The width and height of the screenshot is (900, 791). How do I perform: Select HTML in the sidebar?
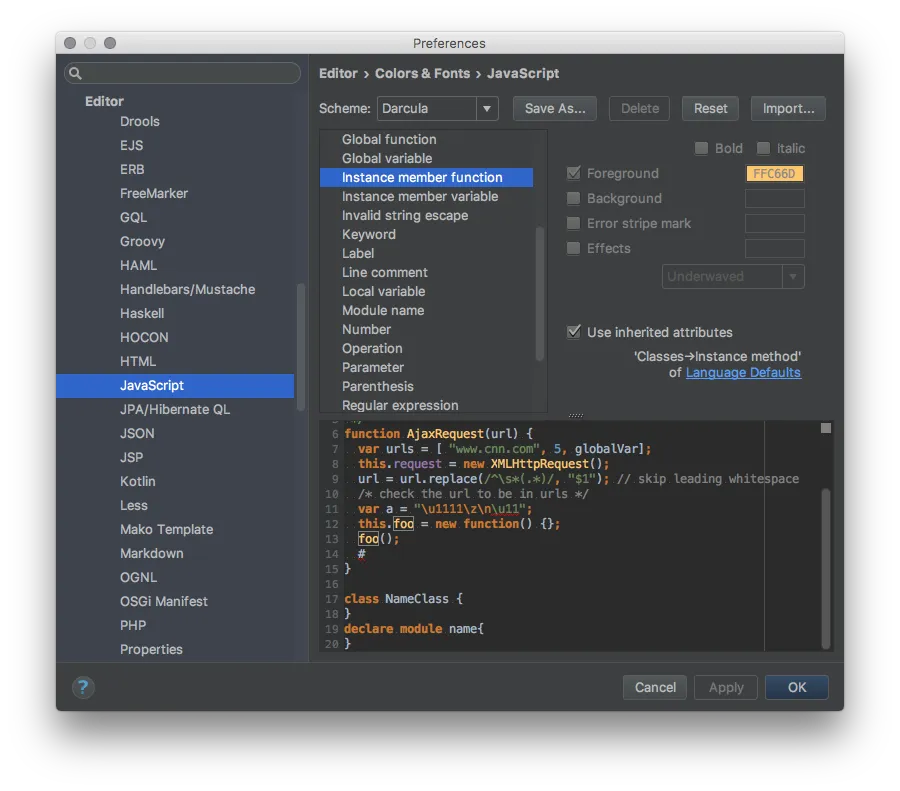(x=138, y=362)
